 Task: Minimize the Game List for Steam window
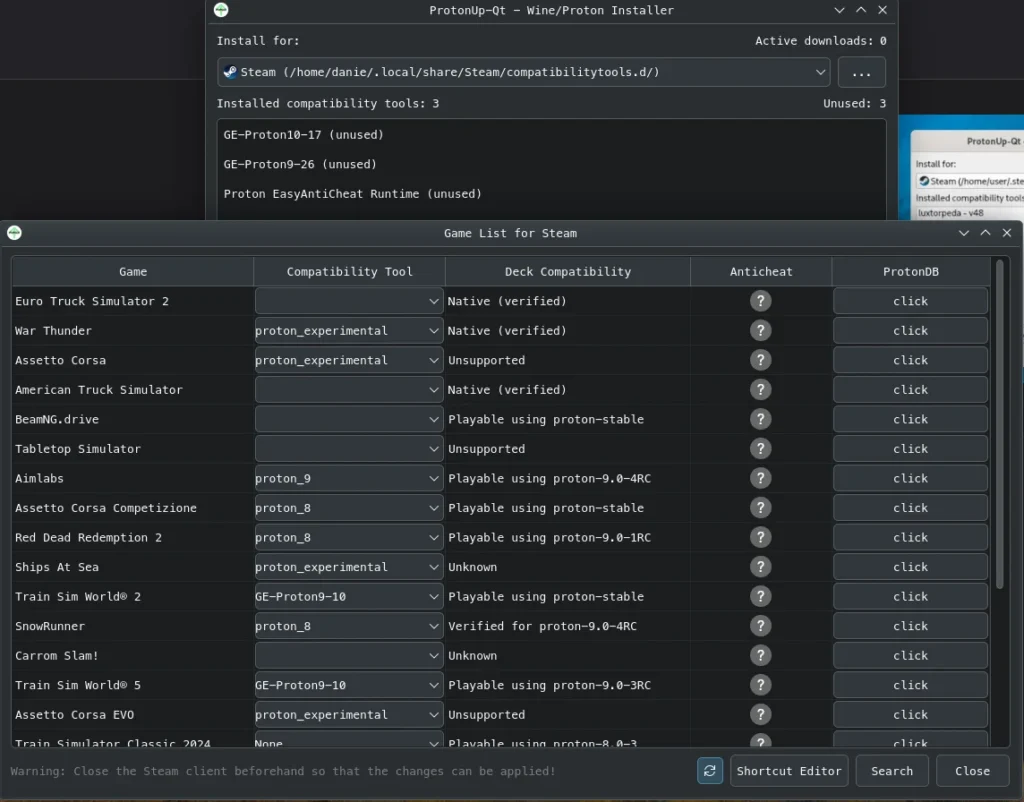[x=963, y=233]
